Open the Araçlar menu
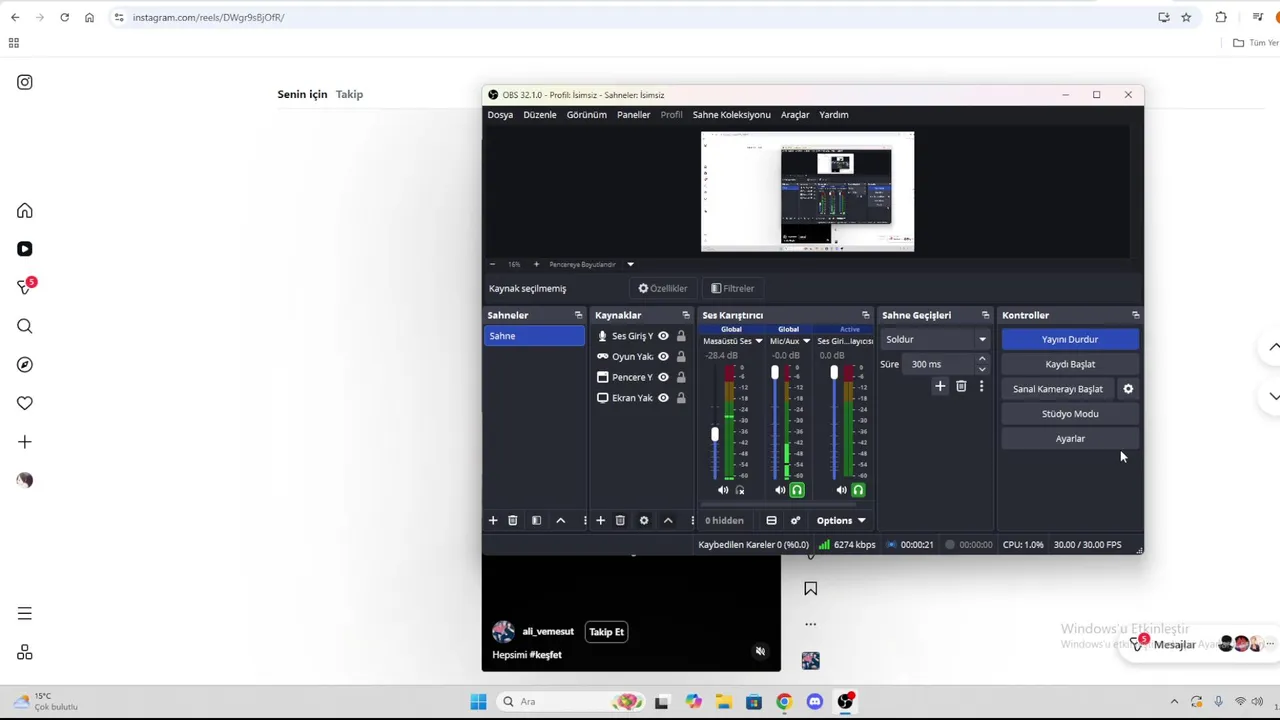Image resolution: width=1280 pixels, height=720 pixels. (795, 115)
